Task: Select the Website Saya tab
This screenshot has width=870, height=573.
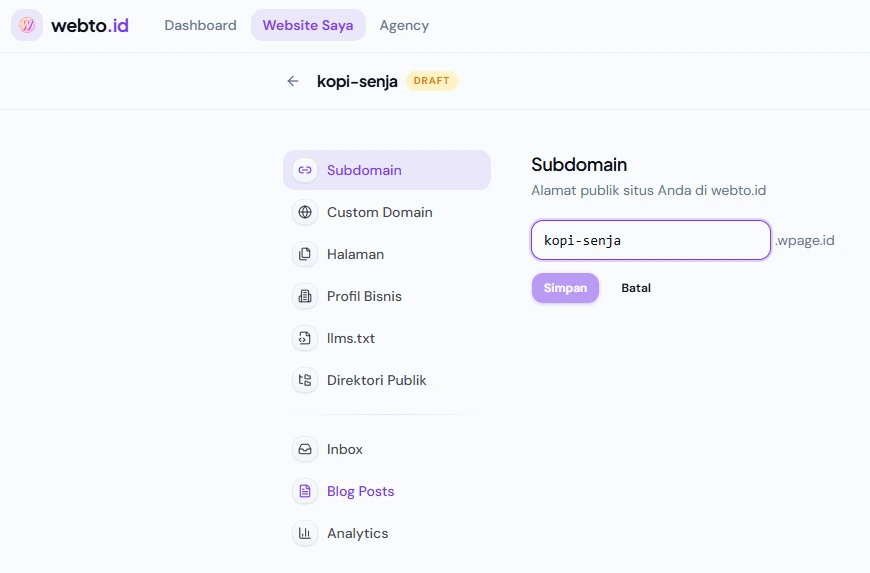Action: pyautogui.click(x=308, y=25)
